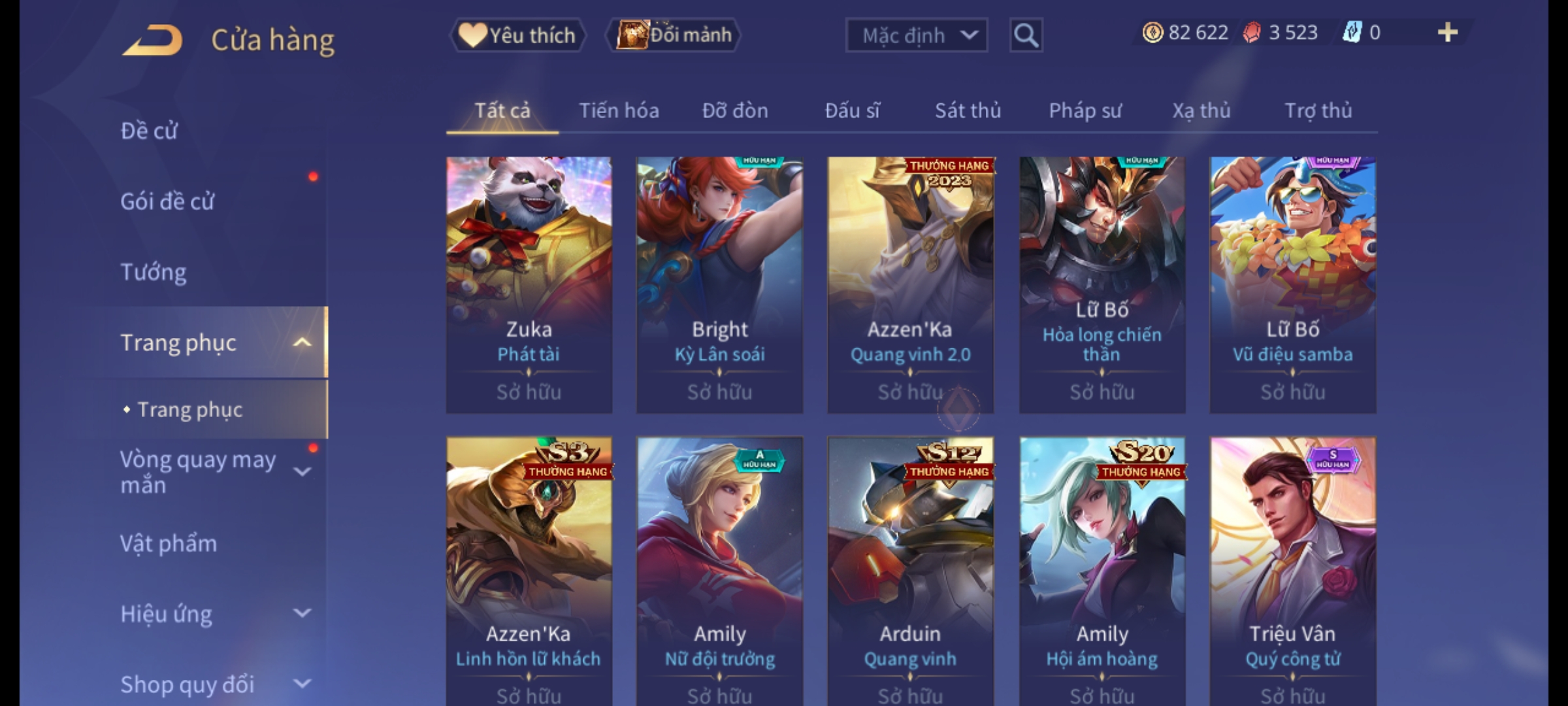Expand the Hiệu ứng sidebar section
1568x706 pixels.
click(x=302, y=613)
